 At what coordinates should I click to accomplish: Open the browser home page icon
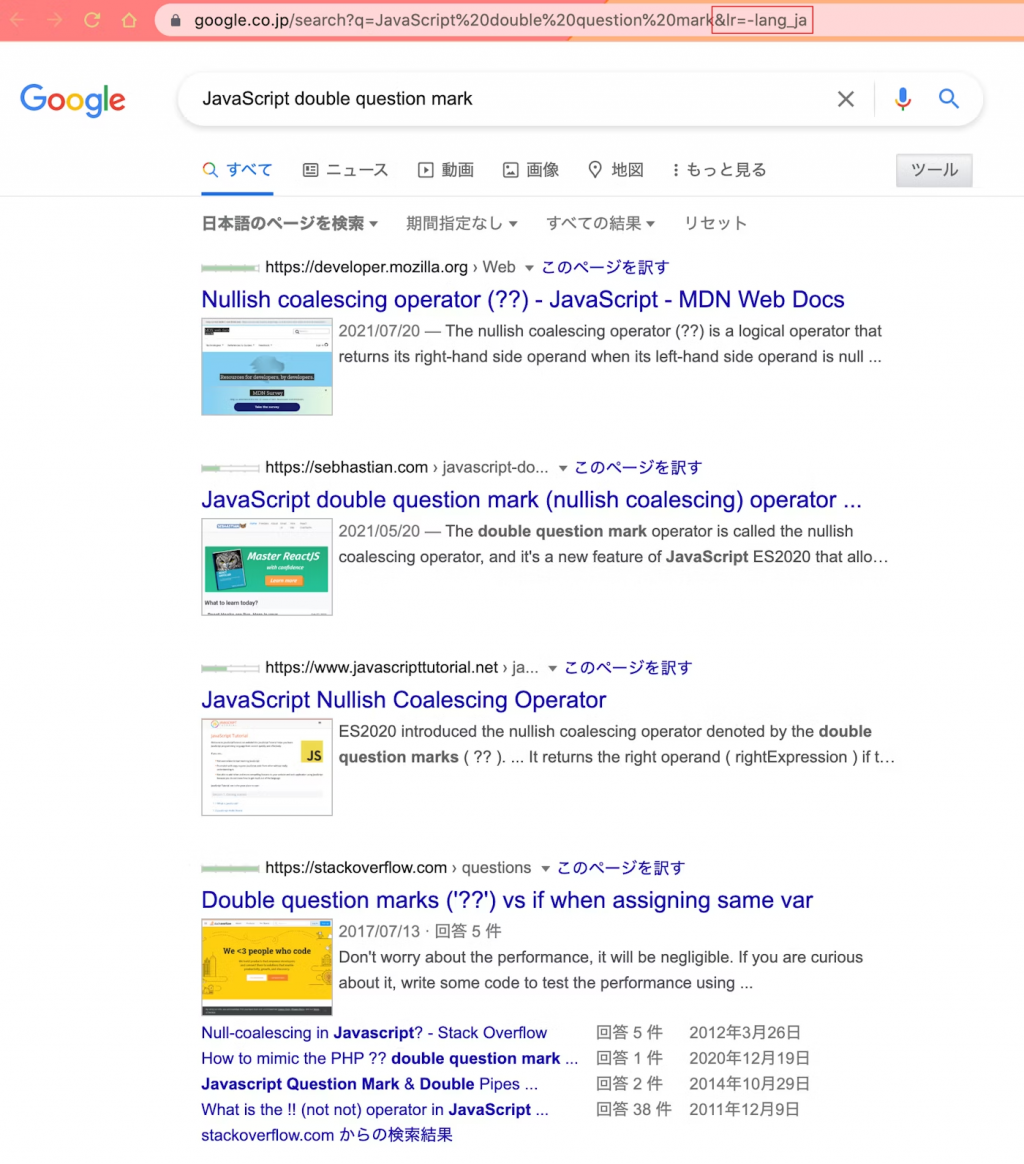[x=129, y=20]
